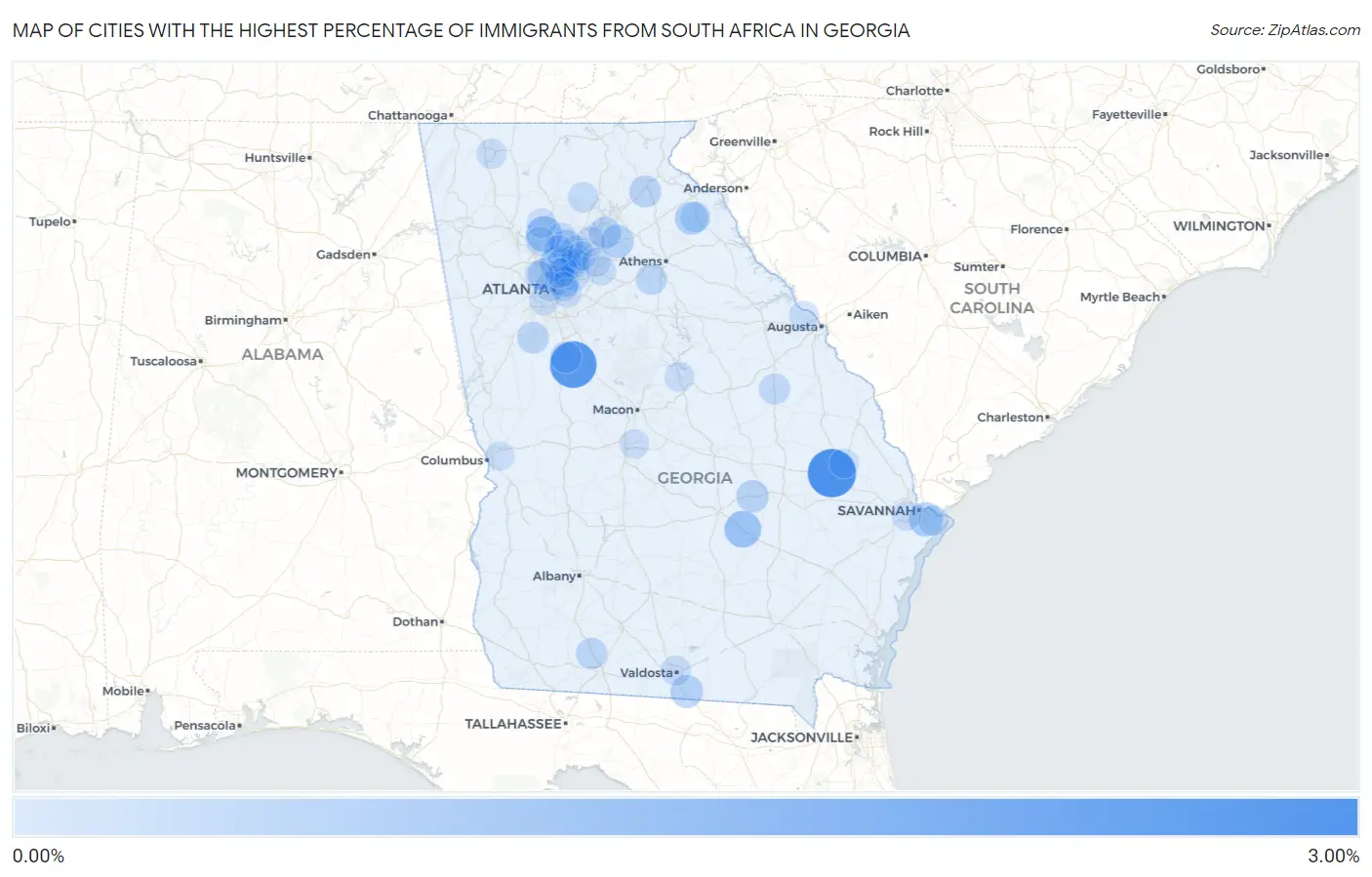The image size is (1372, 877).
Task: Click the Mobile city label
Action: [x=124, y=692]
